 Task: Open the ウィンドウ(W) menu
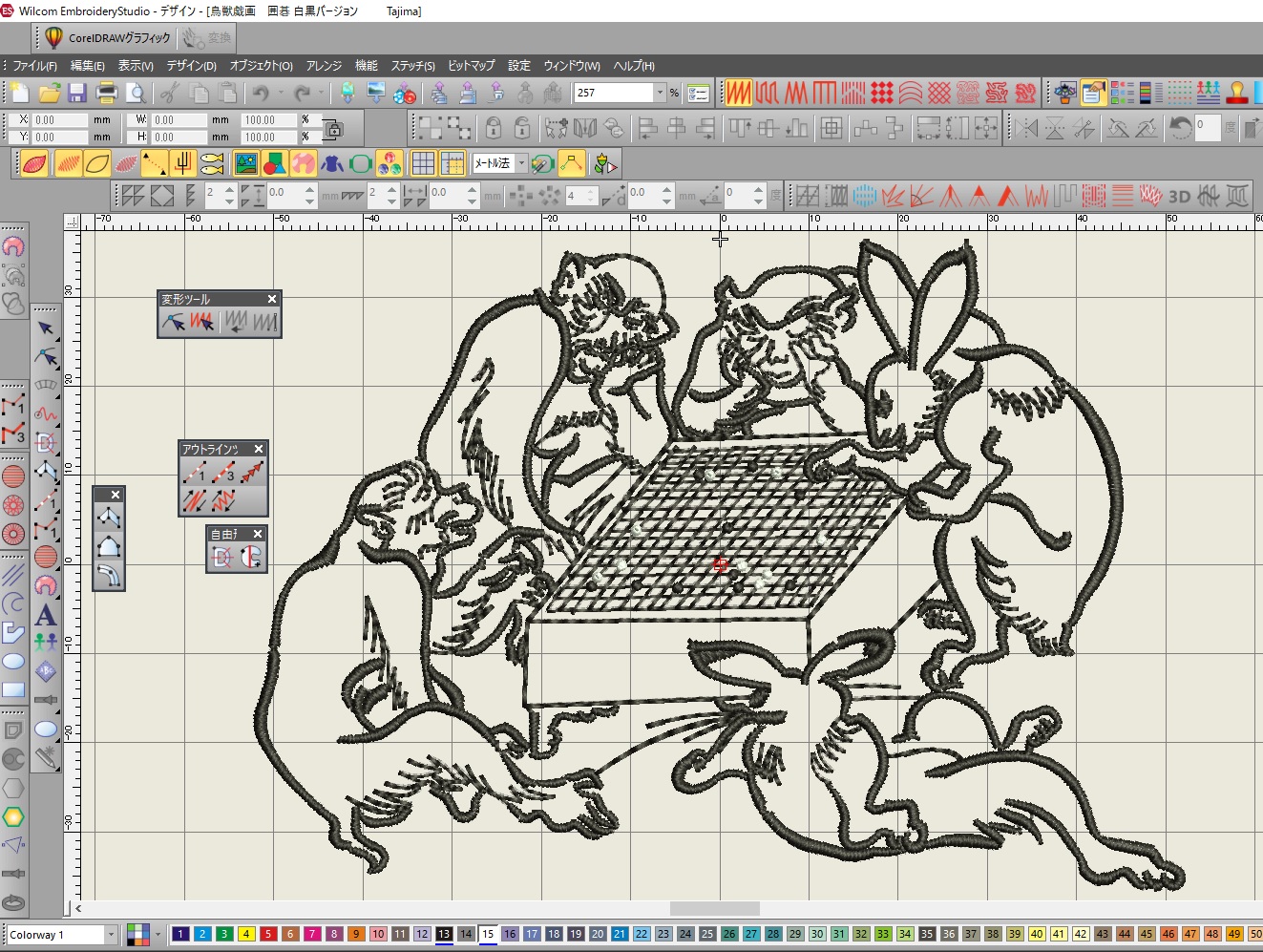click(572, 66)
